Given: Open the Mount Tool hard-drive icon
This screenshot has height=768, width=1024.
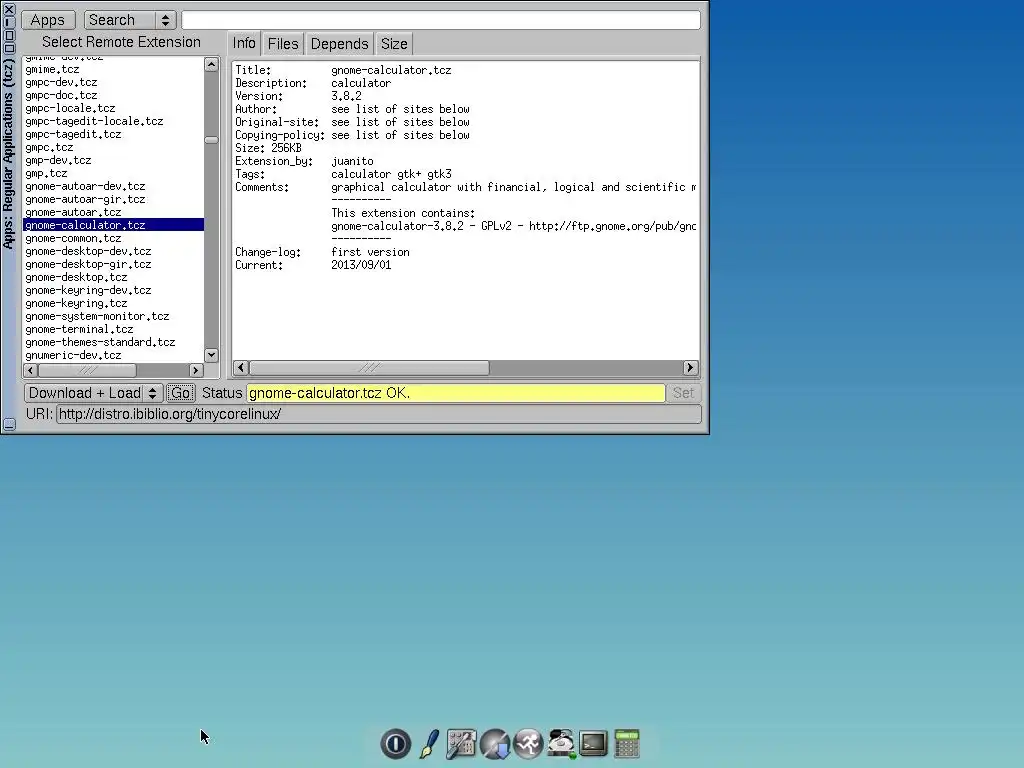Looking at the screenshot, I should [561, 743].
